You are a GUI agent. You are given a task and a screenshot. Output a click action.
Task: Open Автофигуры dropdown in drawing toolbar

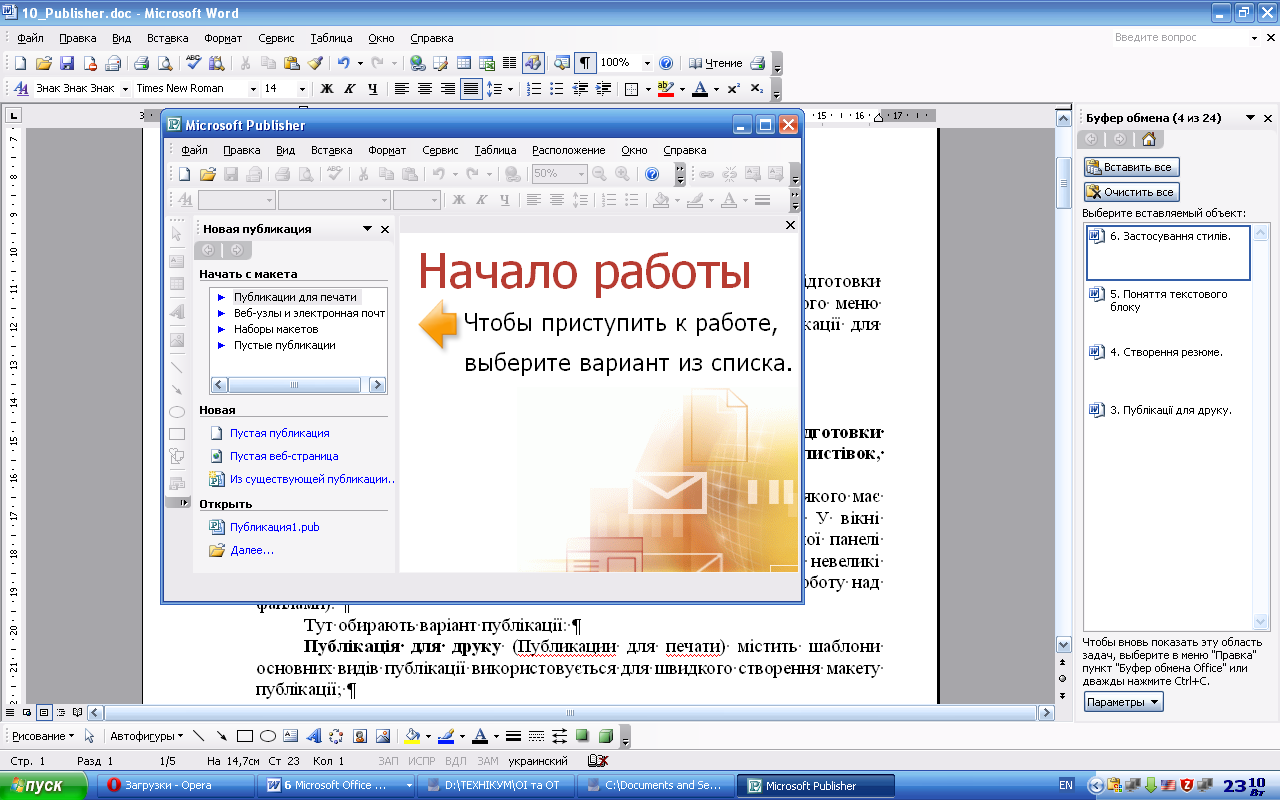[x=146, y=736]
